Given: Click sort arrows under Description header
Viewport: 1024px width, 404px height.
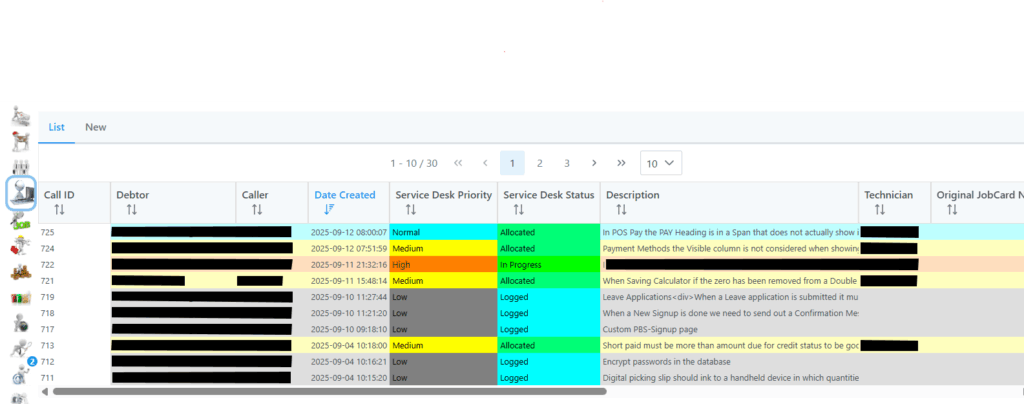Looking at the screenshot, I should click(x=621, y=210).
